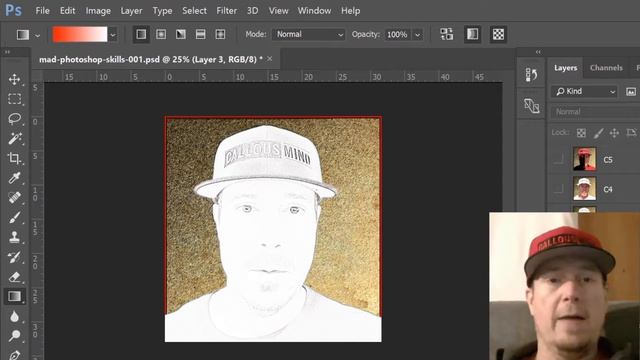The height and width of the screenshot is (360, 640).
Task: Select the Eraser tool
Action: coord(15,277)
